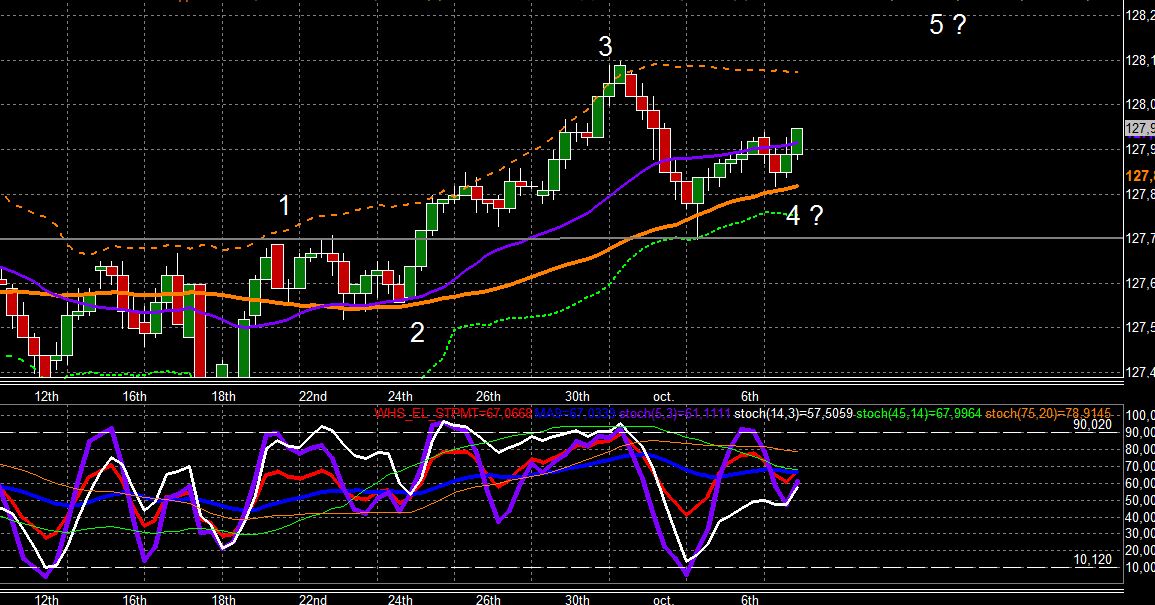
Task: Click the 6th date on price chart axis
Action: 749,396
